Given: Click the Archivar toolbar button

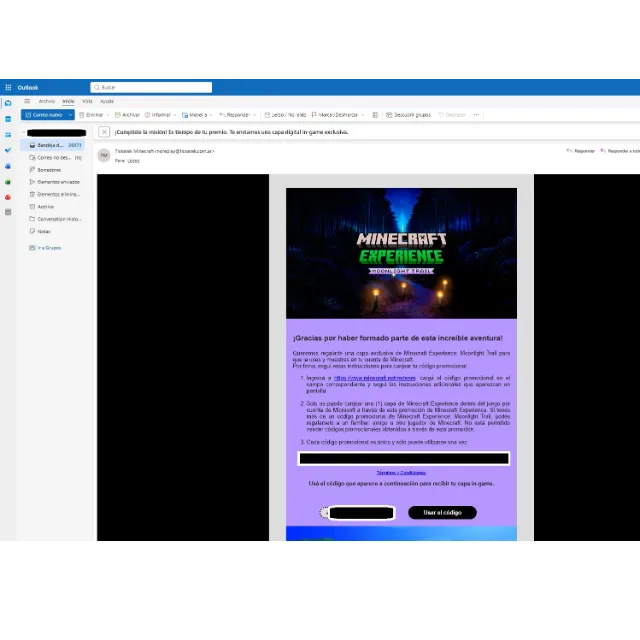Looking at the screenshot, I should pos(127,115).
